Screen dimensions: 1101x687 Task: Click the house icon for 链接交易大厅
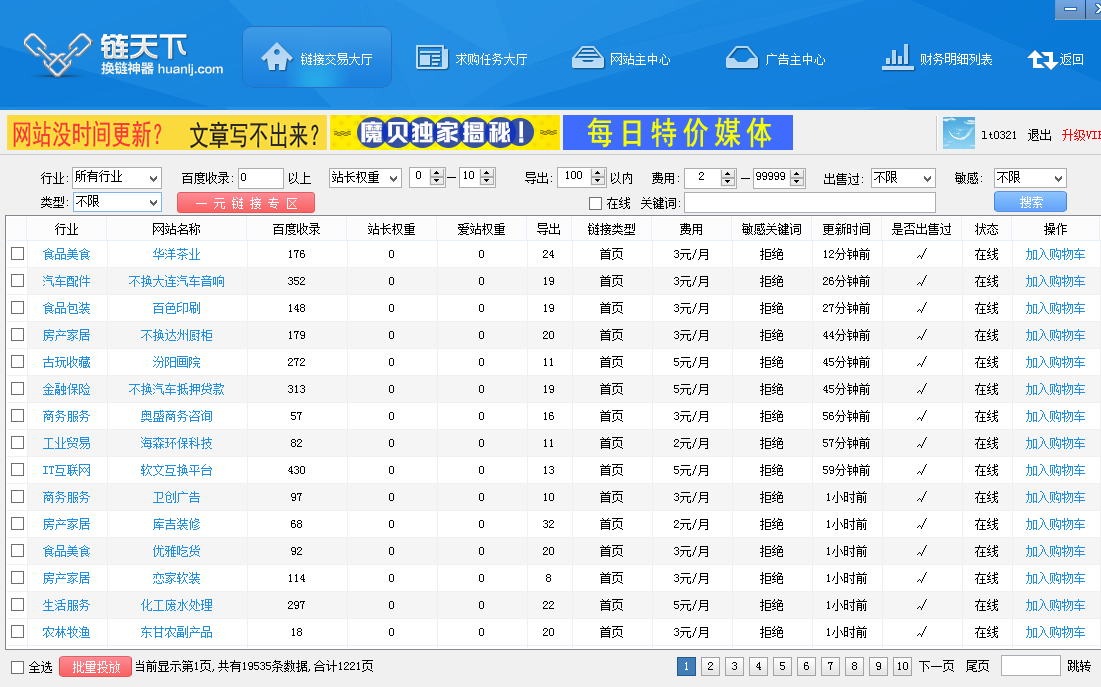[277, 57]
